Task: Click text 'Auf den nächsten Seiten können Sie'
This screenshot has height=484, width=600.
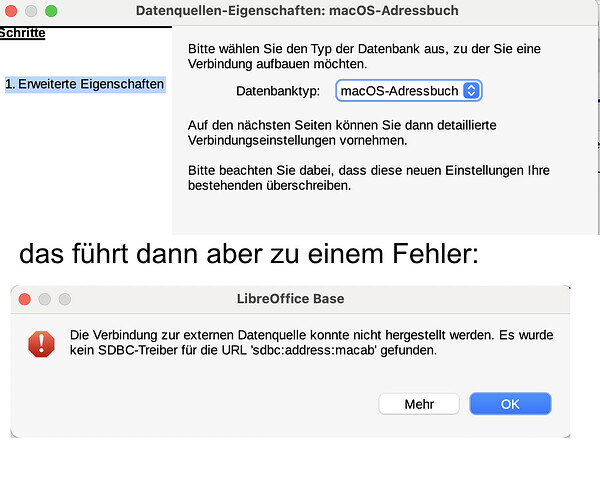Action: click(342, 133)
